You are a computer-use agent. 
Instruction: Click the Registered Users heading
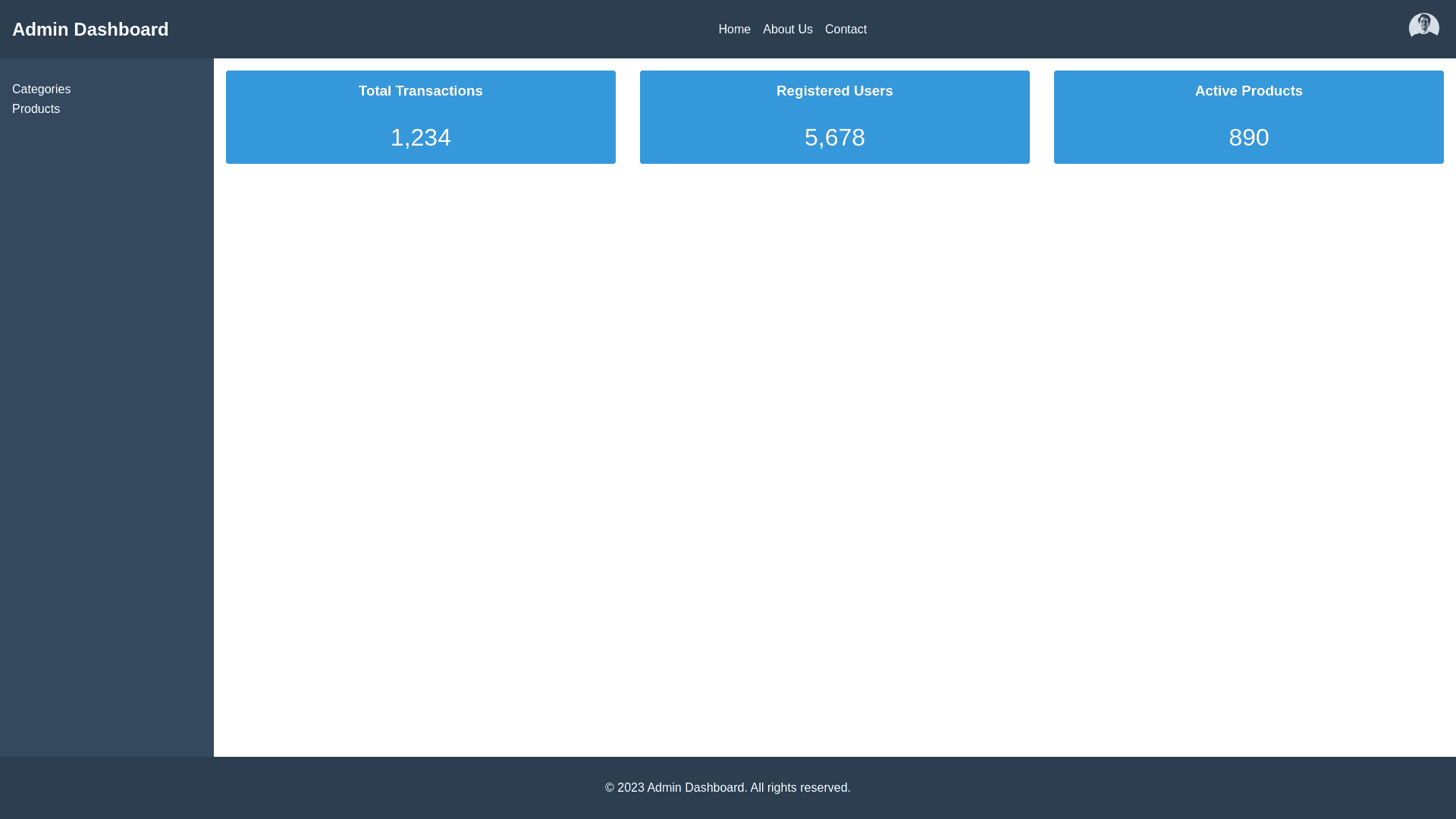point(834,91)
